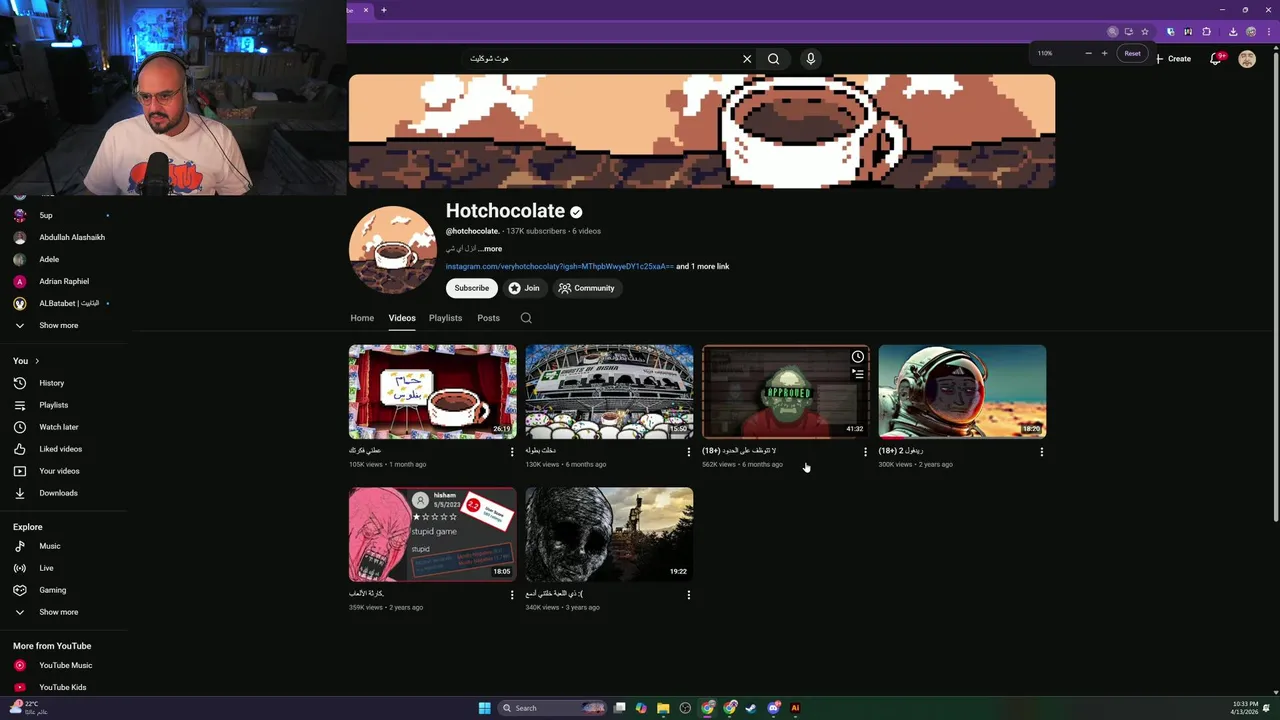
Task: Open File Explorer from the taskbar
Action: click(663, 708)
